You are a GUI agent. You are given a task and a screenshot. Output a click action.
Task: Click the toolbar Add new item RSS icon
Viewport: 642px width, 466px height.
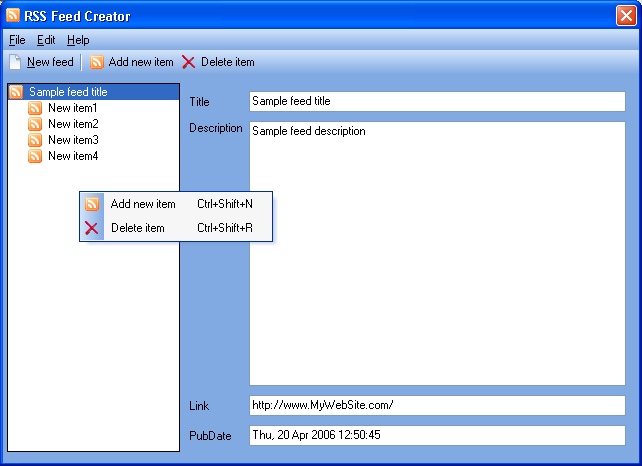[x=97, y=62]
